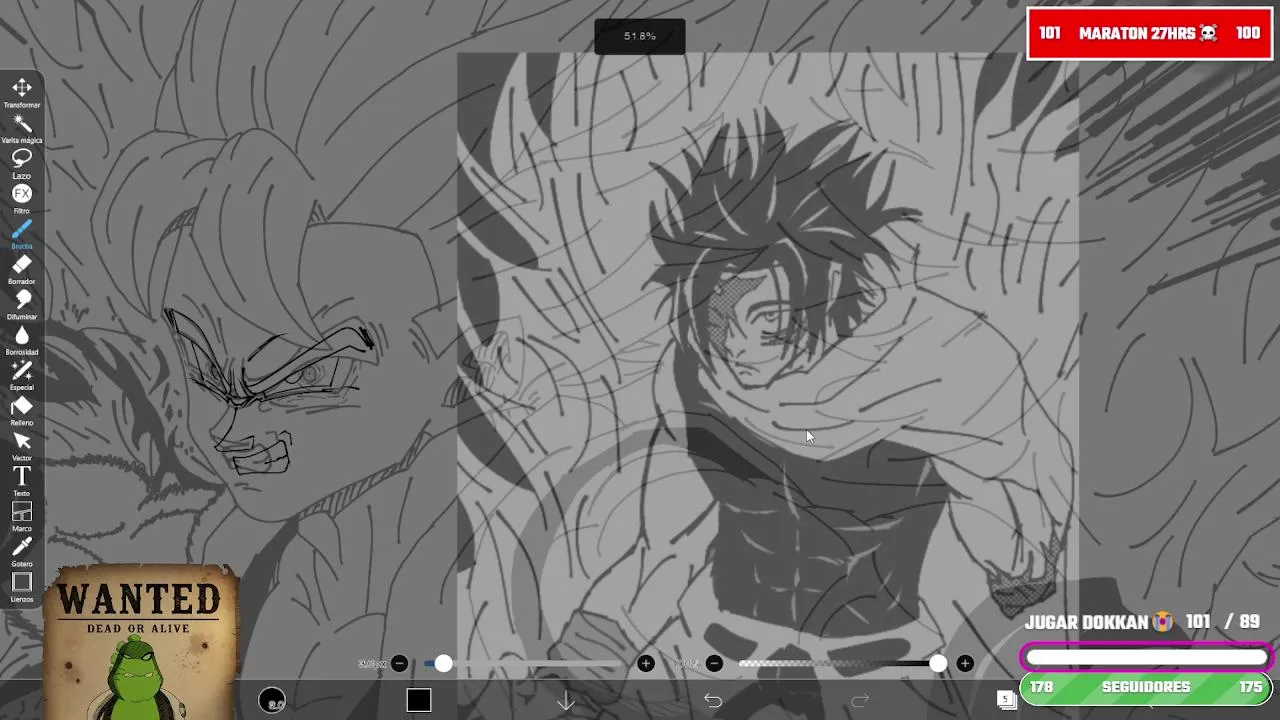Open the layers panel icon
The image size is (1280, 720).
pos(1006,699)
